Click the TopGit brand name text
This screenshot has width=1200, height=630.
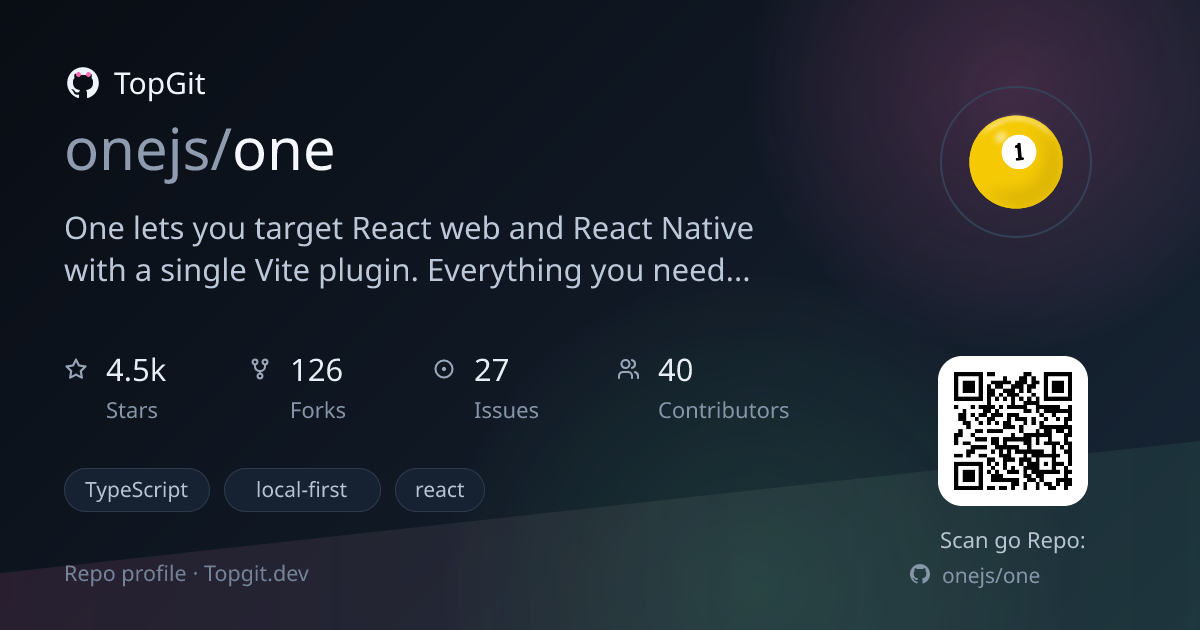[x=160, y=84]
